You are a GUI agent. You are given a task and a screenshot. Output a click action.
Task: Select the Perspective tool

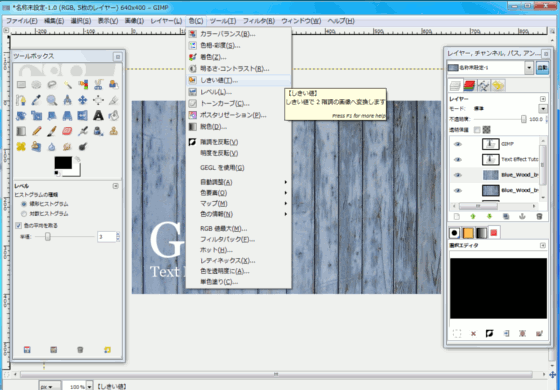pos(68,116)
